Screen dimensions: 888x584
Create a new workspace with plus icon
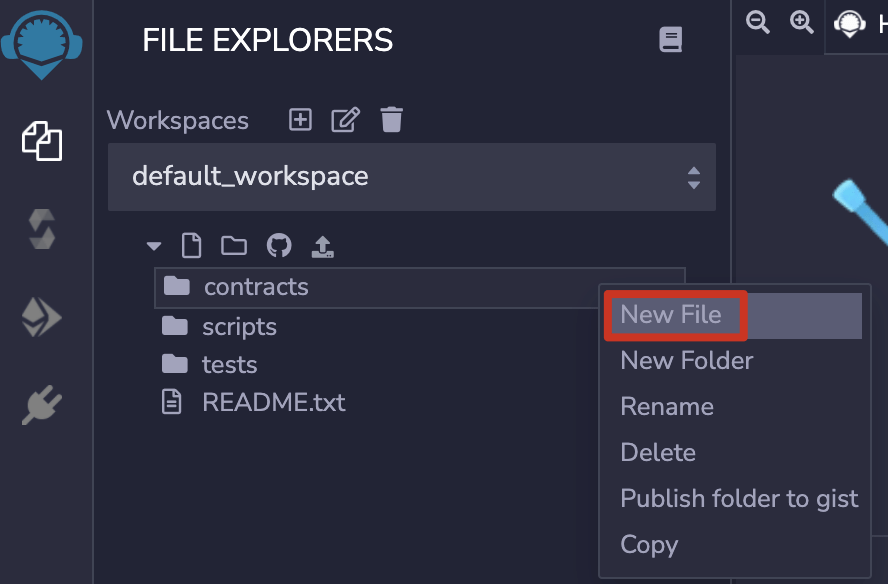[300, 120]
